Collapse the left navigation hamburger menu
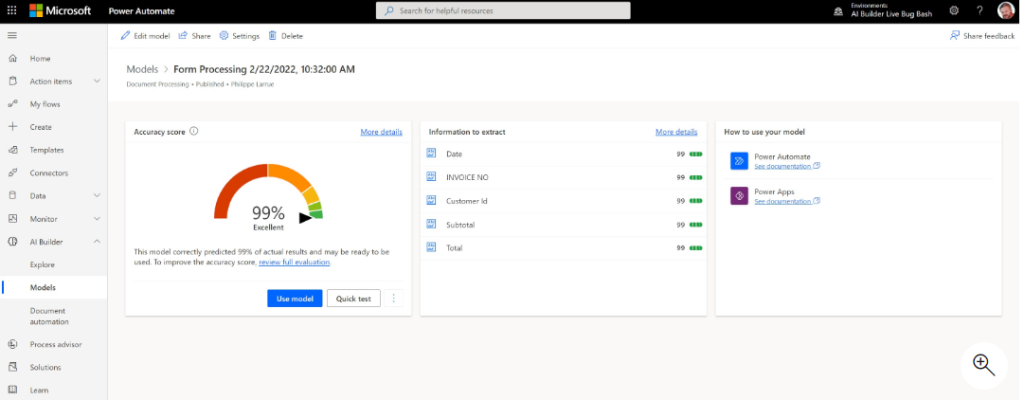Screen dimensions: 1024x400 click(x=12, y=36)
